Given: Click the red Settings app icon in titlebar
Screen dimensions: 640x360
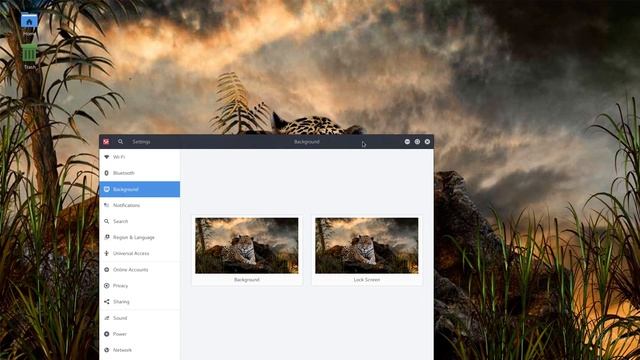Looking at the screenshot, I should click(x=106, y=142).
